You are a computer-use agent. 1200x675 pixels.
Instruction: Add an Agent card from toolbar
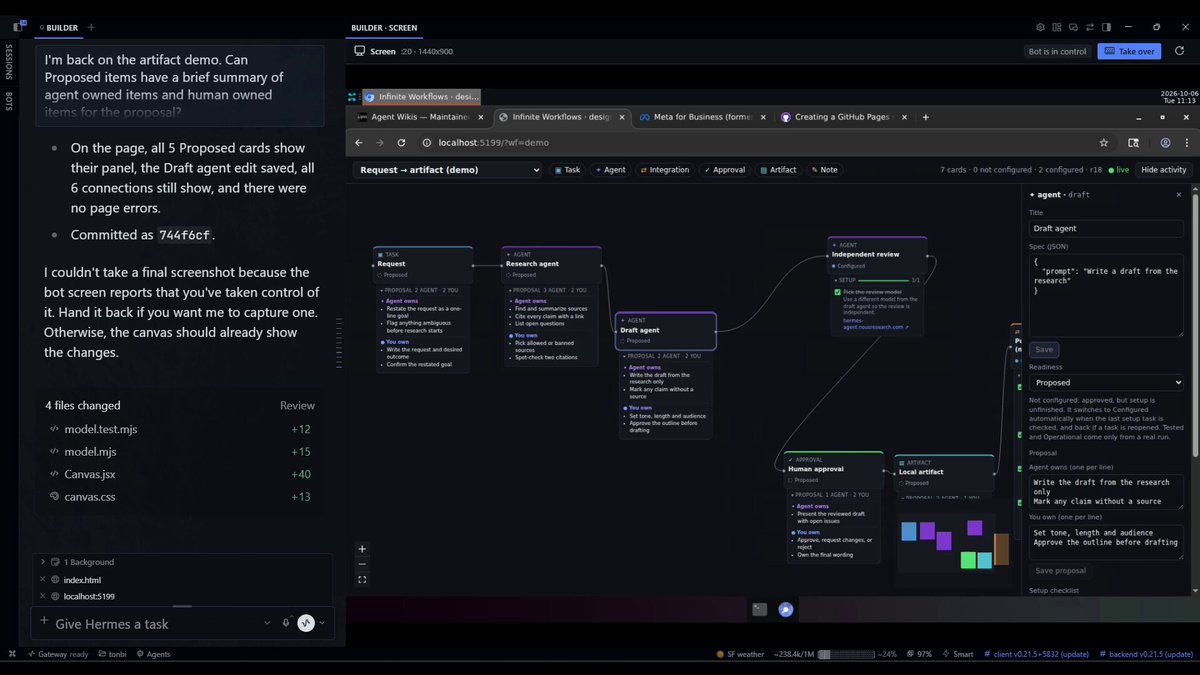[610, 170]
